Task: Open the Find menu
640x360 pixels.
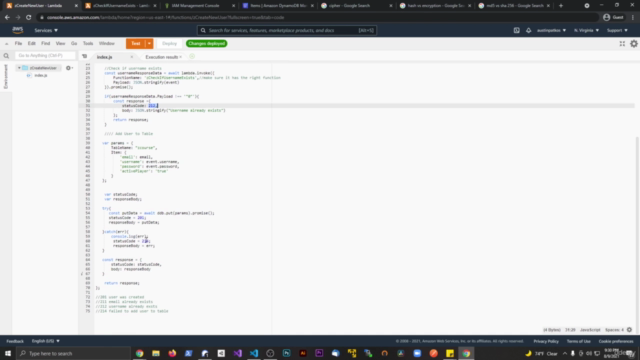Action: tap(45, 43)
